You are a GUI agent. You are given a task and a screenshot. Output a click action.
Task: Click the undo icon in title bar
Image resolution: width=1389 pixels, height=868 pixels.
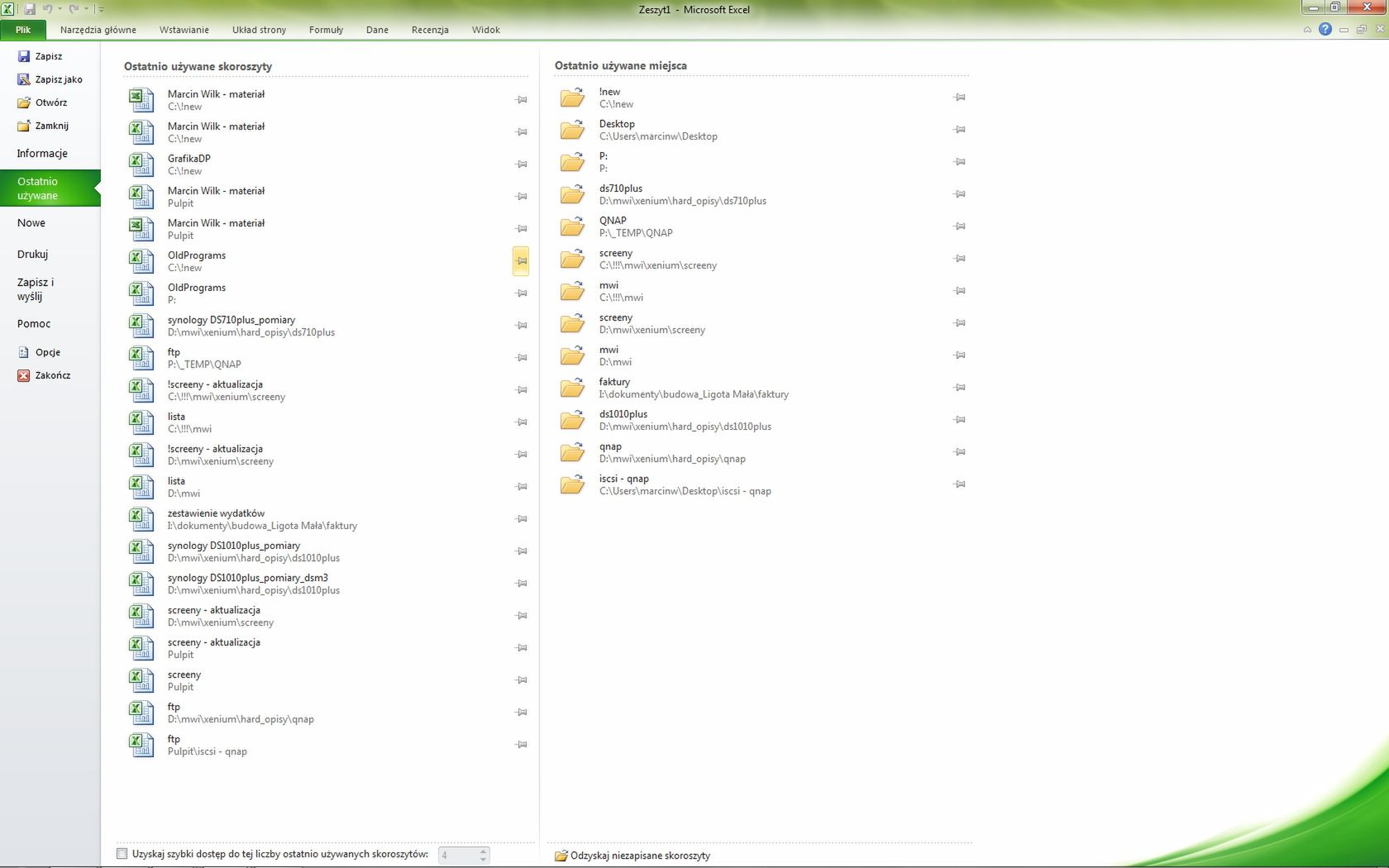[x=47, y=9]
